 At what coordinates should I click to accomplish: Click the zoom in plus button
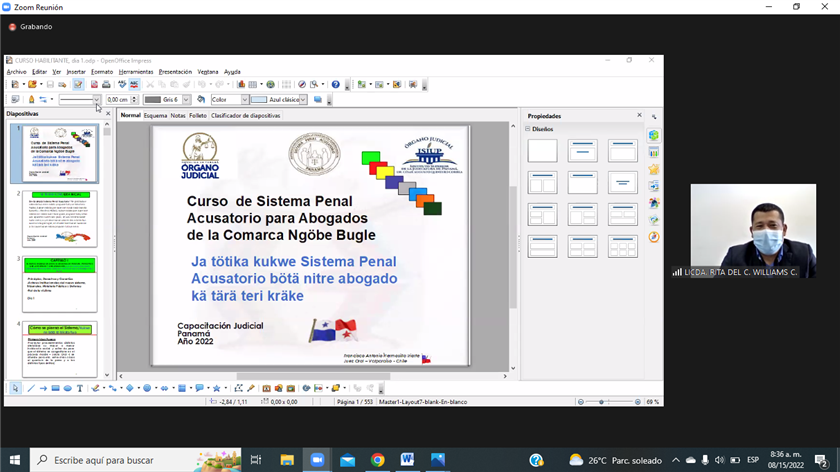pos(638,402)
